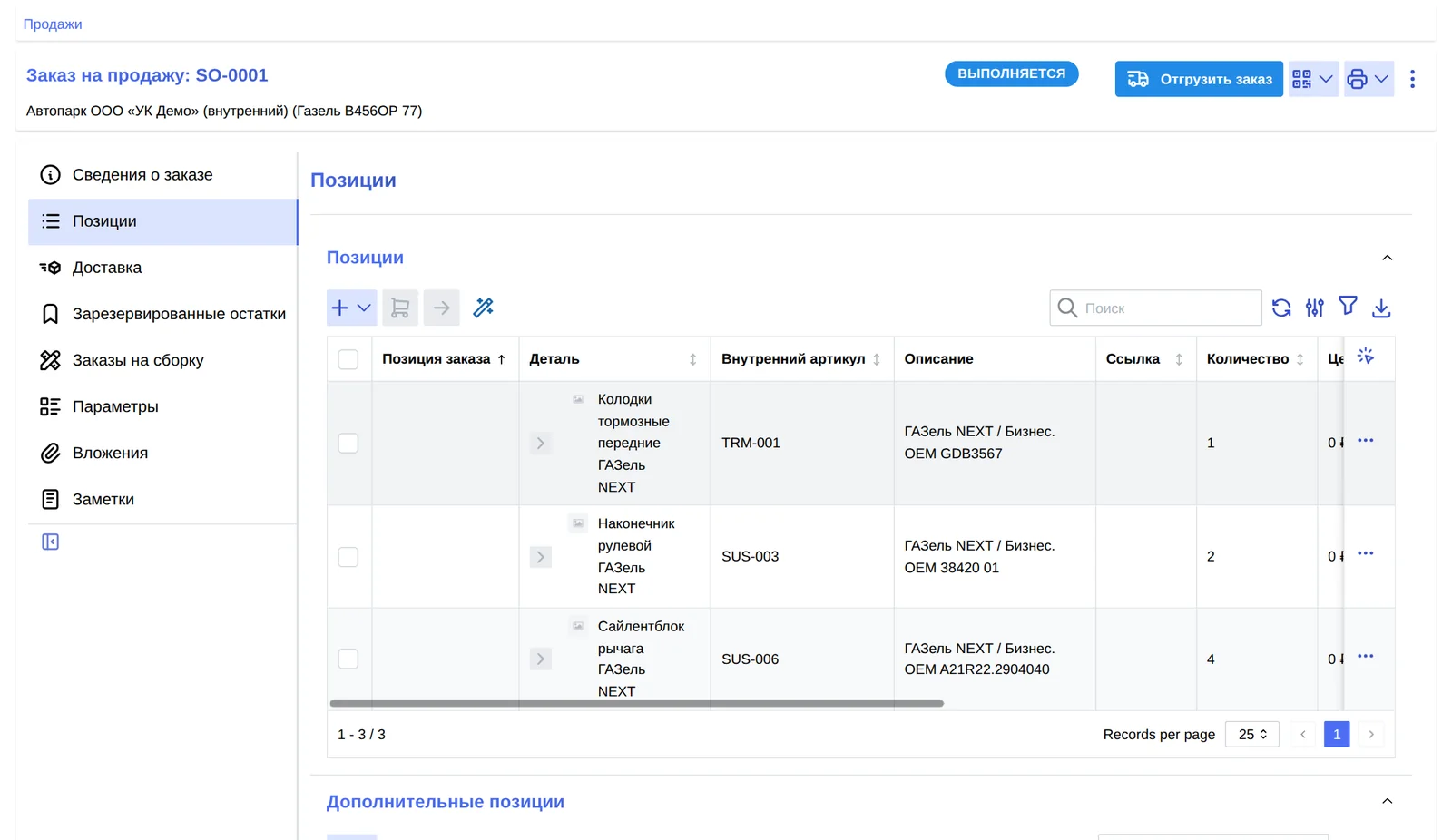Click the Отгрузить заказ button
1452x840 pixels.
click(x=1199, y=79)
